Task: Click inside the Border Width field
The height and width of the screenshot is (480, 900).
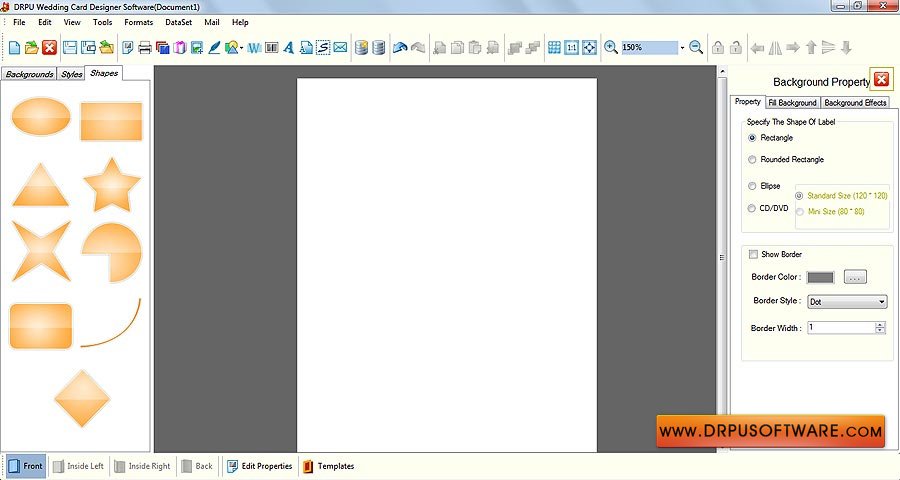Action: [x=841, y=328]
